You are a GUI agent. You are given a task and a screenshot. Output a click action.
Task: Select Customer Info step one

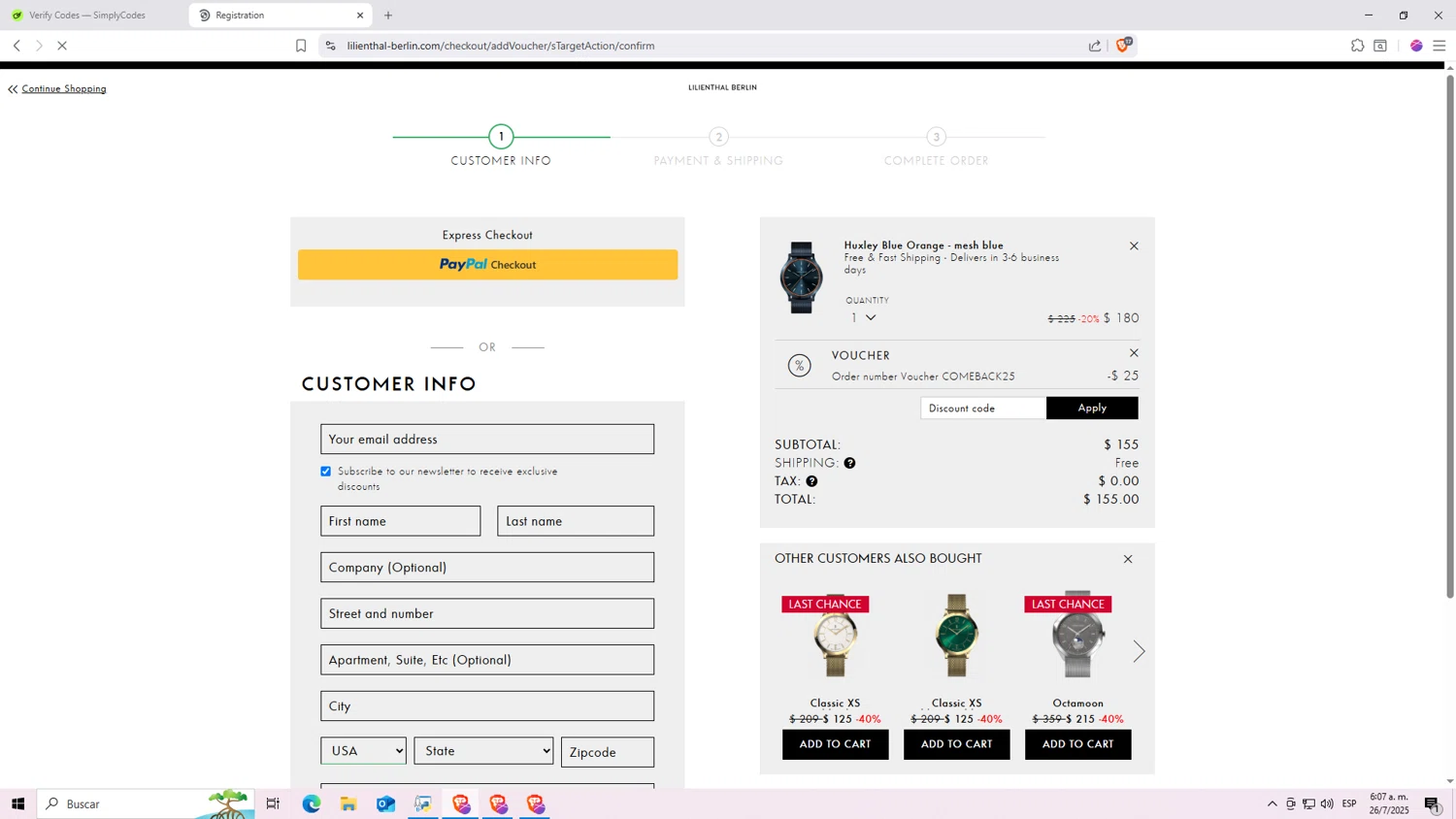point(501,147)
